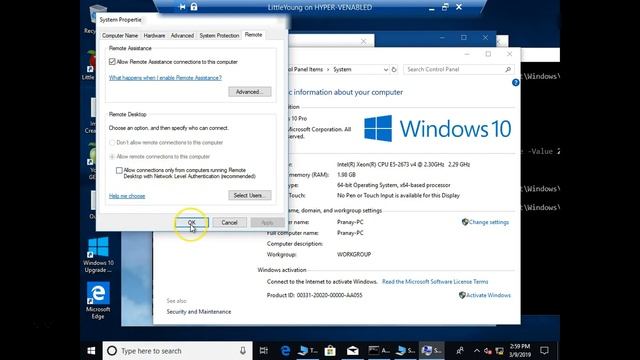The image size is (640, 360).
Task: Click lock icon in Hyper-V connection bar
Action: pyautogui.click(x=194, y=7)
